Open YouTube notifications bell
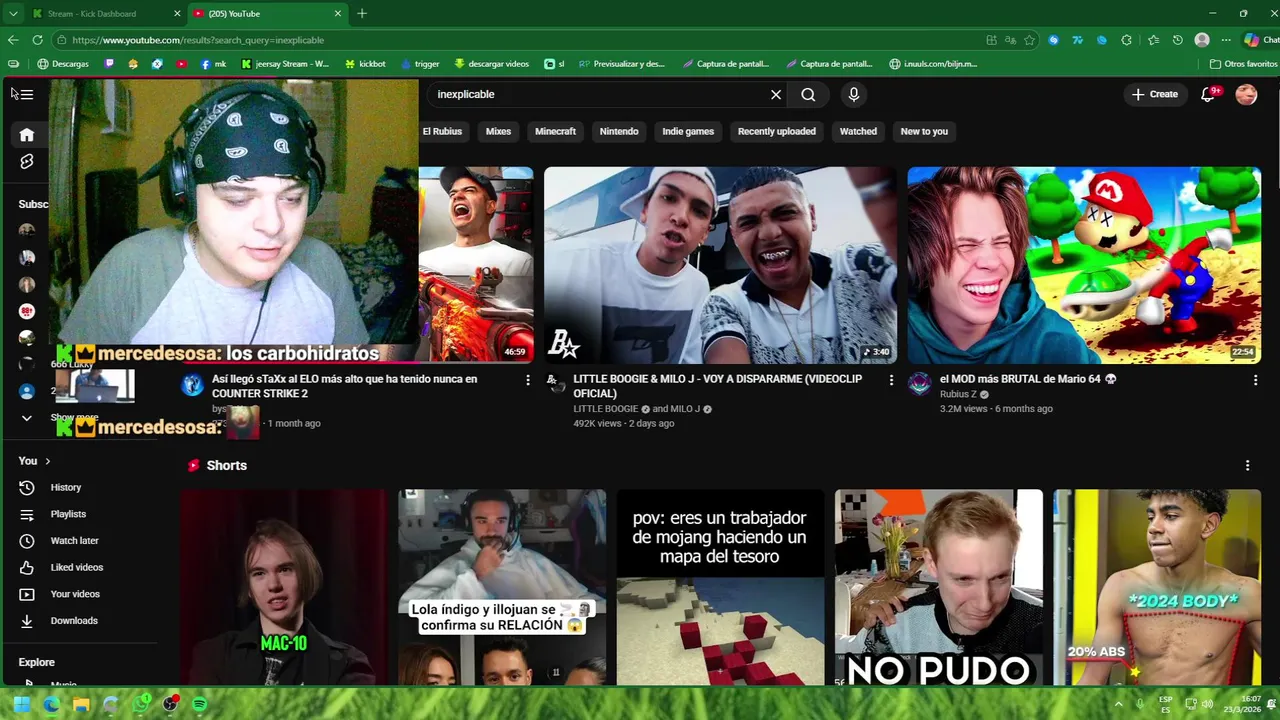The width and height of the screenshot is (1280, 720). coord(1208,94)
